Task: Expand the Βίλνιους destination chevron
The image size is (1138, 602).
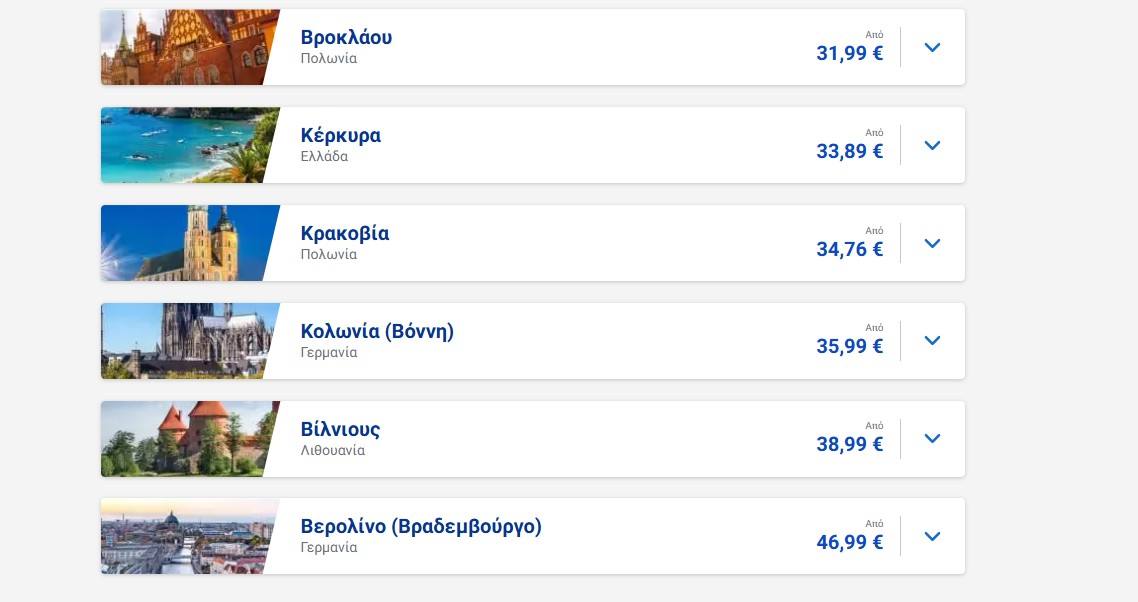Action: click(932, 439)
